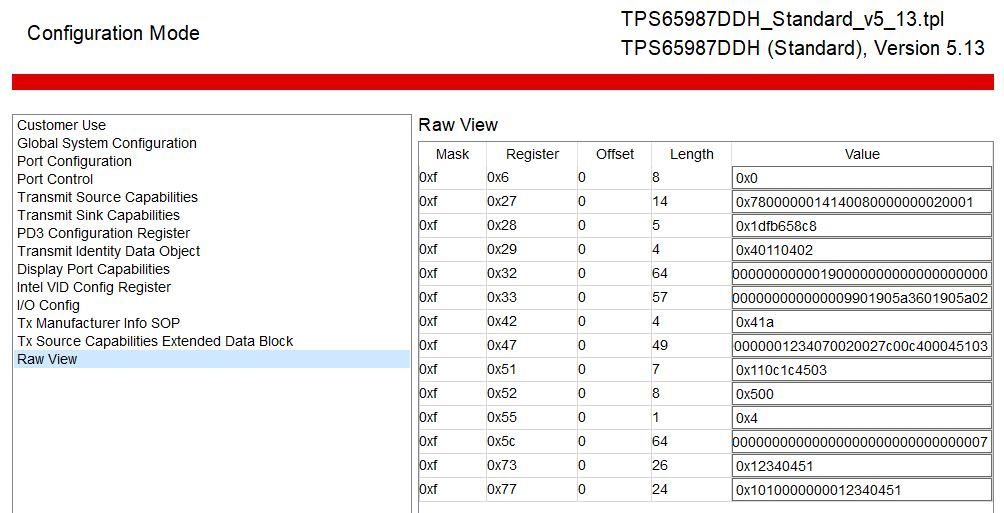Click the Configuration Mode title
Viewport: 1004px width, 513px height.
(x=113, y=33)
